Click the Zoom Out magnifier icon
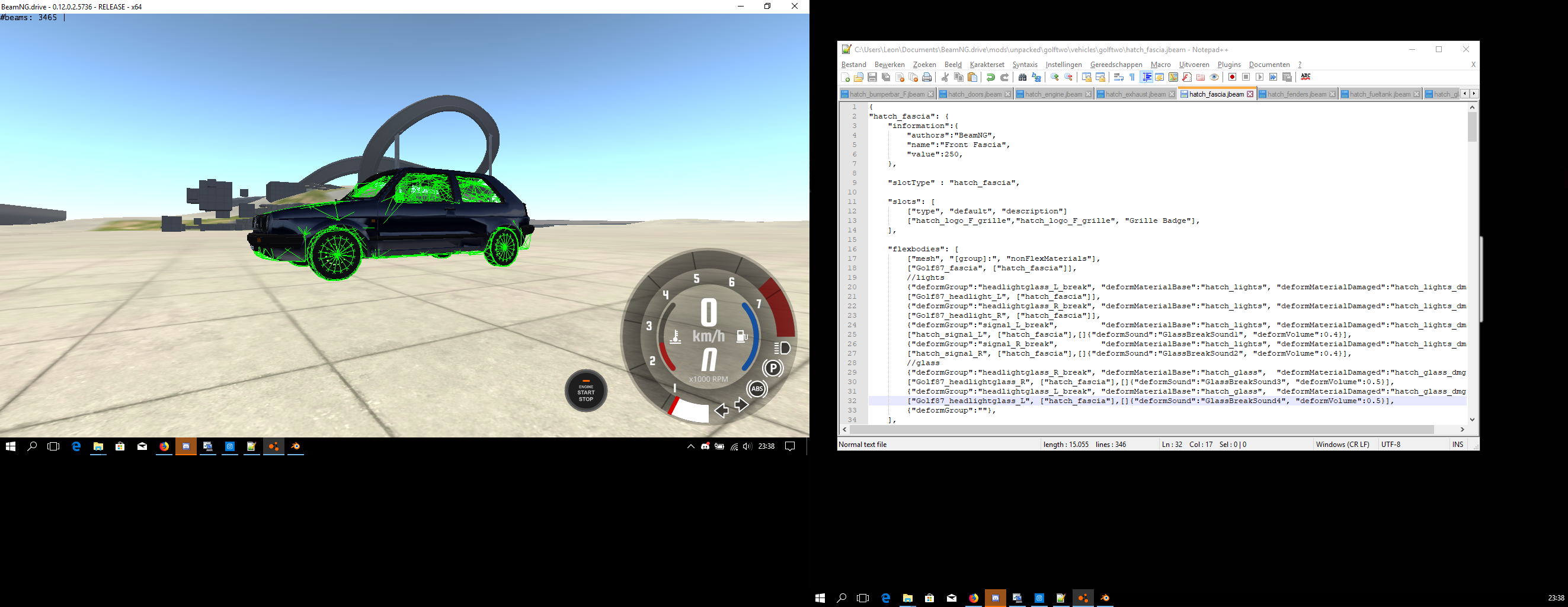Image resolution: width=1568 pixels, height=607 pixels. 1068,76
